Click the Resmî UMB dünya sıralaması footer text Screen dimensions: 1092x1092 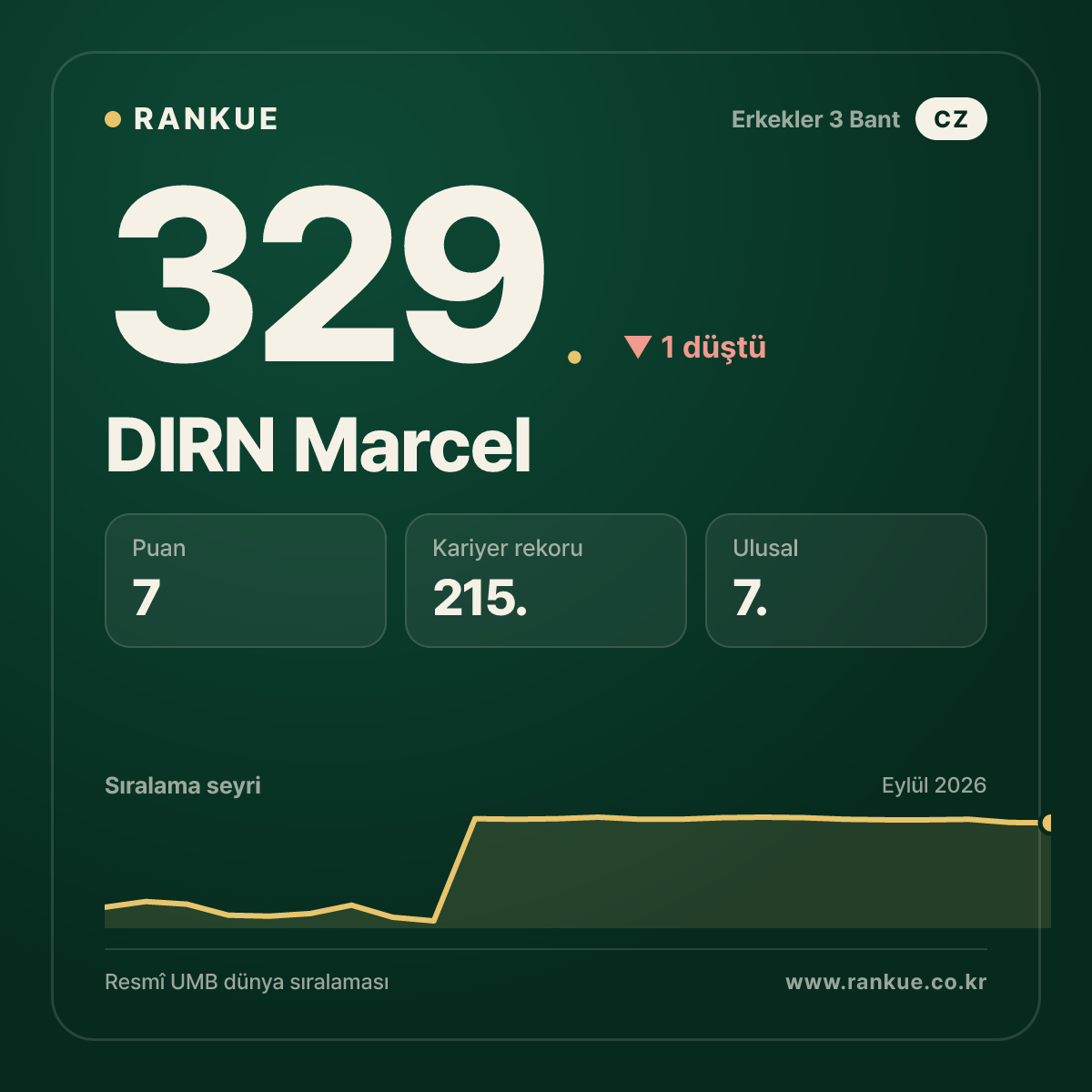tap(247, 983)
